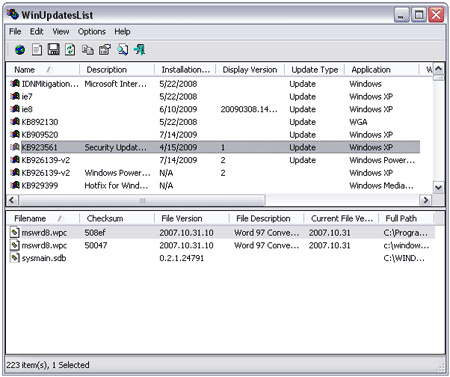The width and height of the screenshot is (450, 377).
Task: Click the vertical scrollbar down arrow
Action: (x=439, y=187)
